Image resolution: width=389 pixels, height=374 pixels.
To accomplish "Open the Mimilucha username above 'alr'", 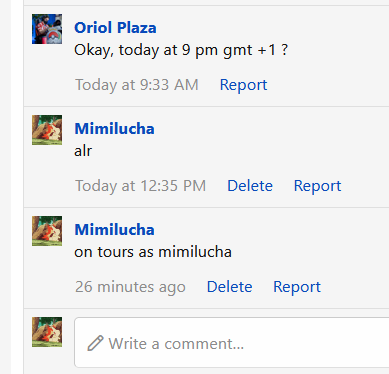I will (114, 129).
